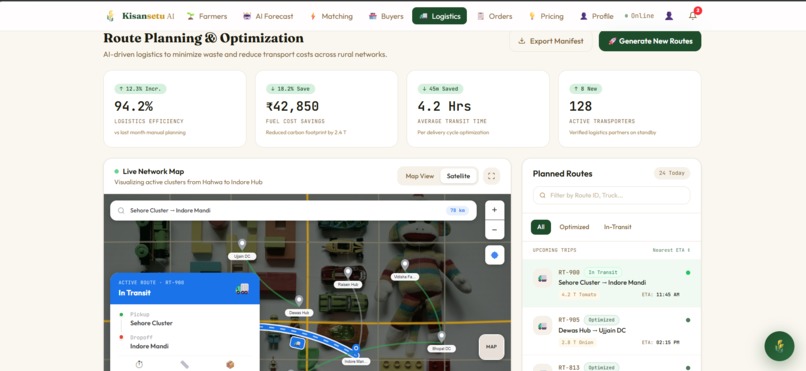The image size is (806, 371).
Task: Open the AI Forecast page
Action: point(268,16)
